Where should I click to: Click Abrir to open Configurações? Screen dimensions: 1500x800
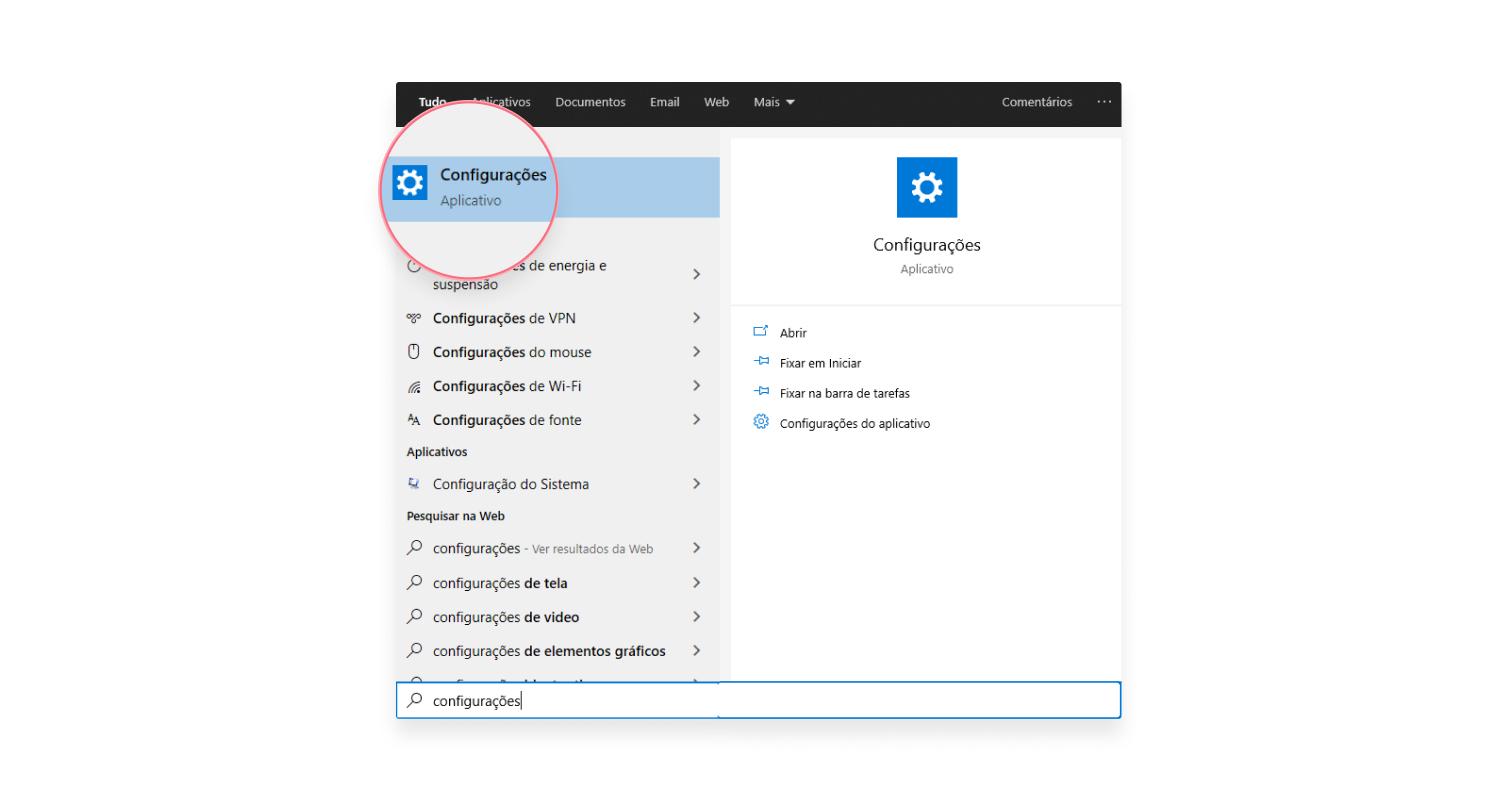pyautogui.click(x=793, y=333)
